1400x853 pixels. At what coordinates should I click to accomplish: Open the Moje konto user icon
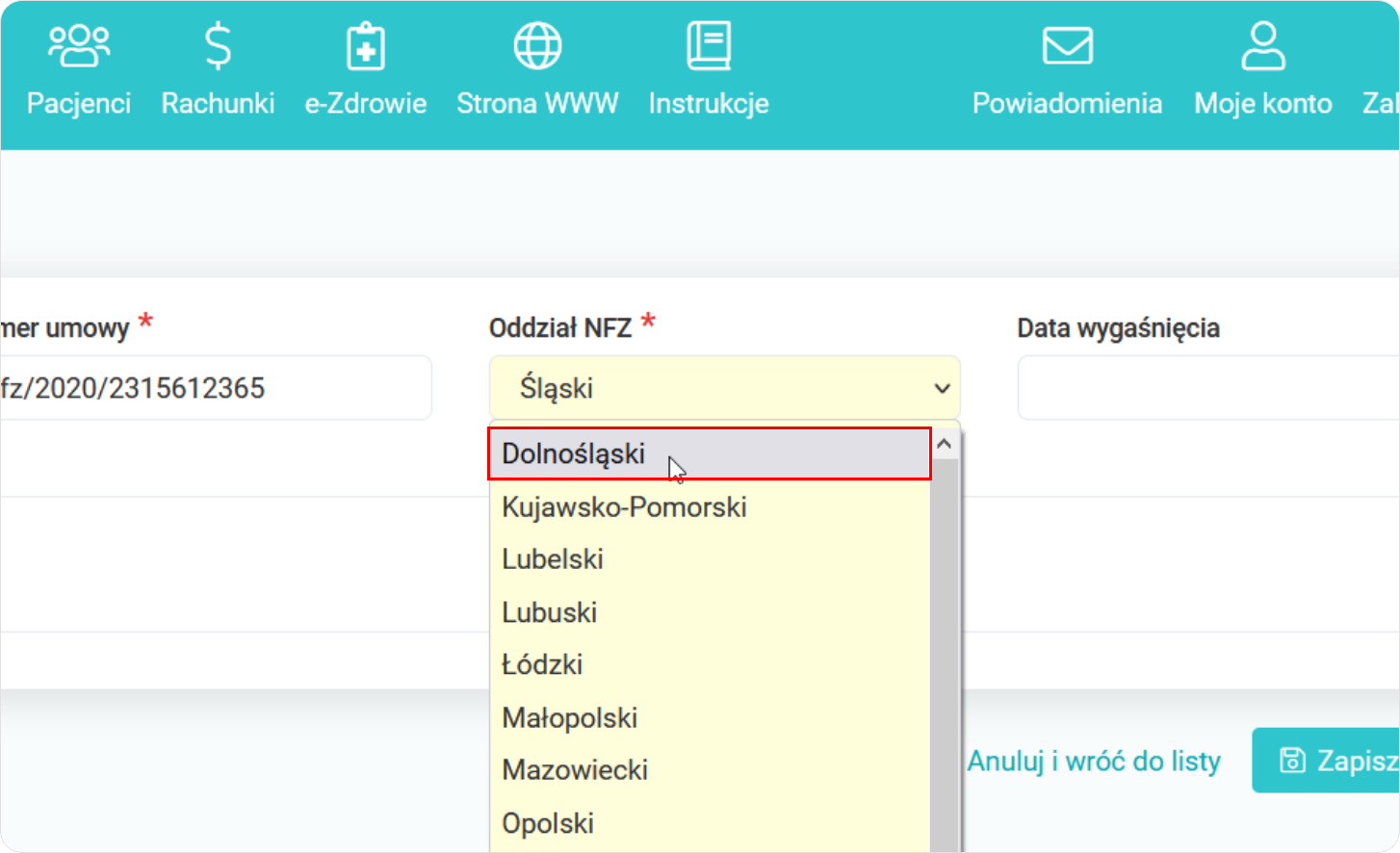click(1263, 46)
